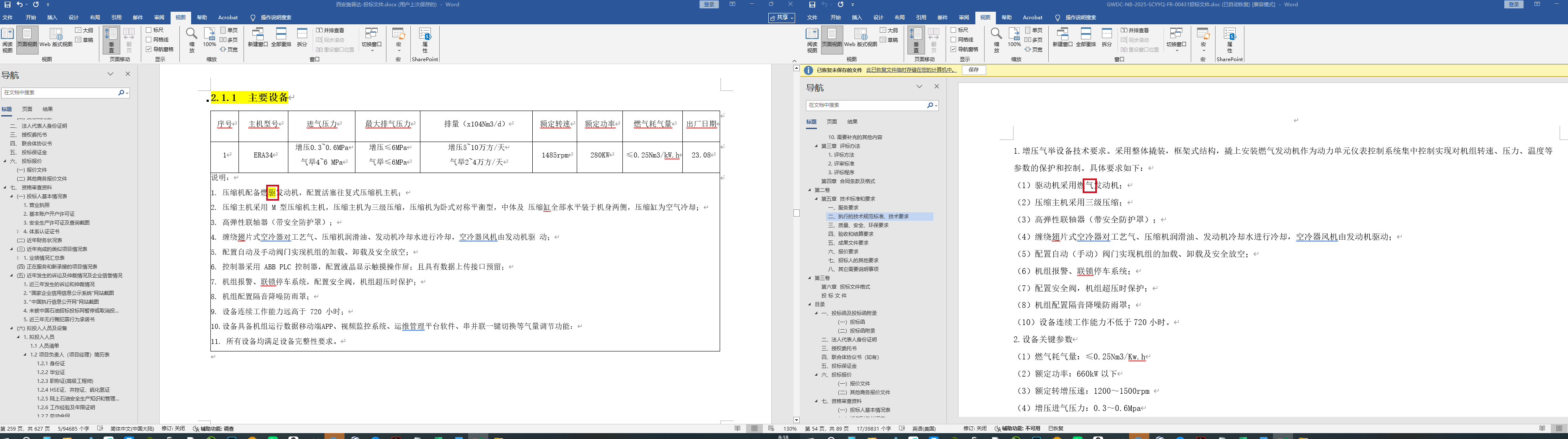Open left navigation pane options dropdown arrow
The image size is (1568, 439).
pyautogui.click(x=110, y=74)
